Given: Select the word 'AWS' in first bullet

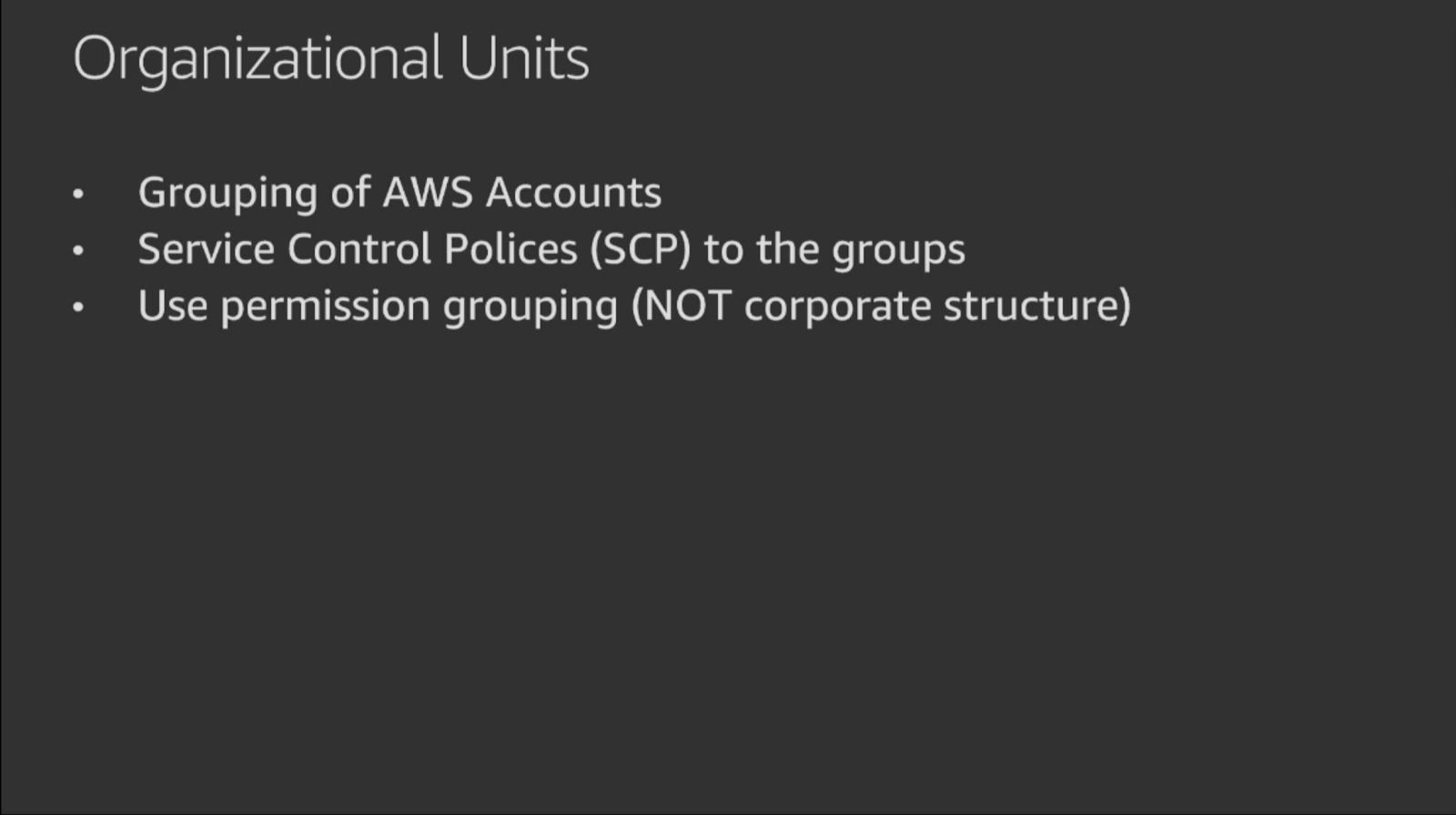Looking at the screenshot, I should 428,192.
